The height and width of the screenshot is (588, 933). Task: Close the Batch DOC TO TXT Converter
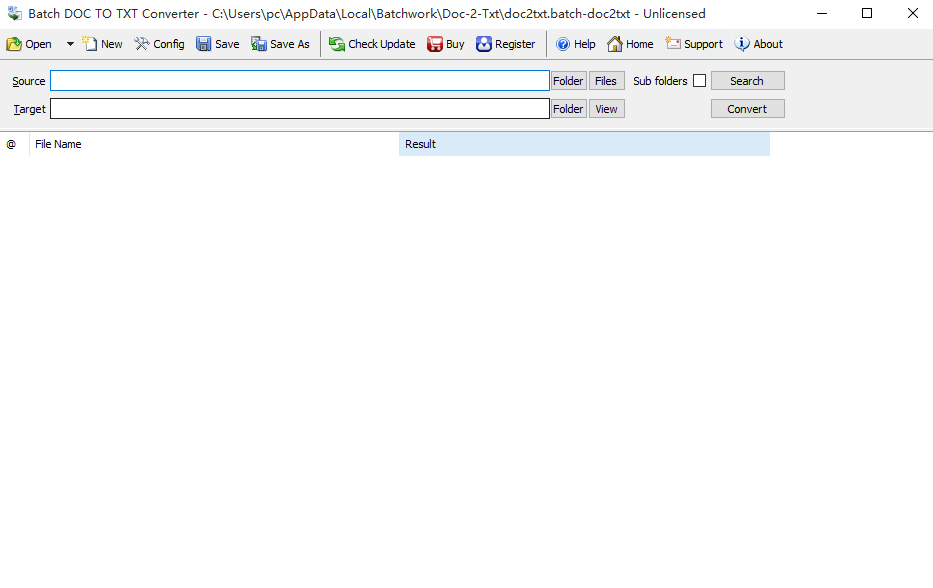pos(912,13)
